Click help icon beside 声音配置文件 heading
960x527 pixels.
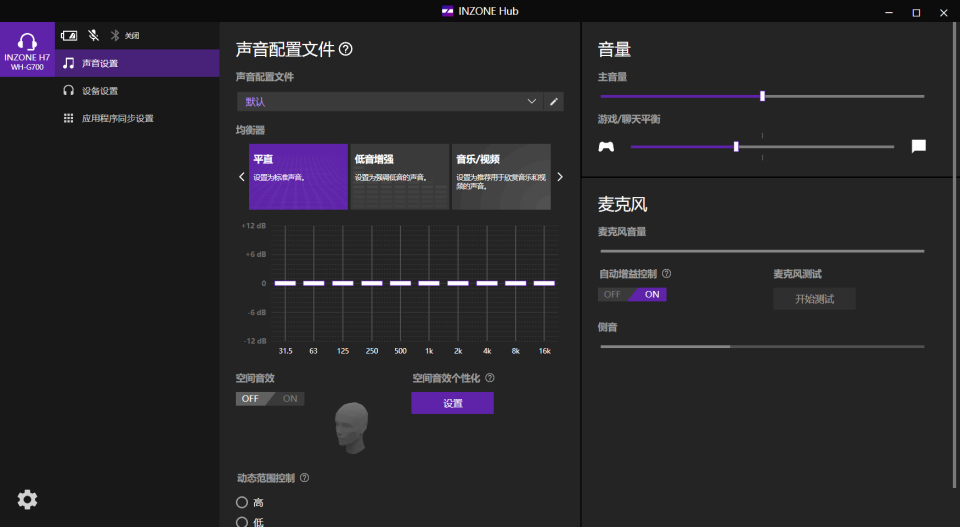coord(346,49)
